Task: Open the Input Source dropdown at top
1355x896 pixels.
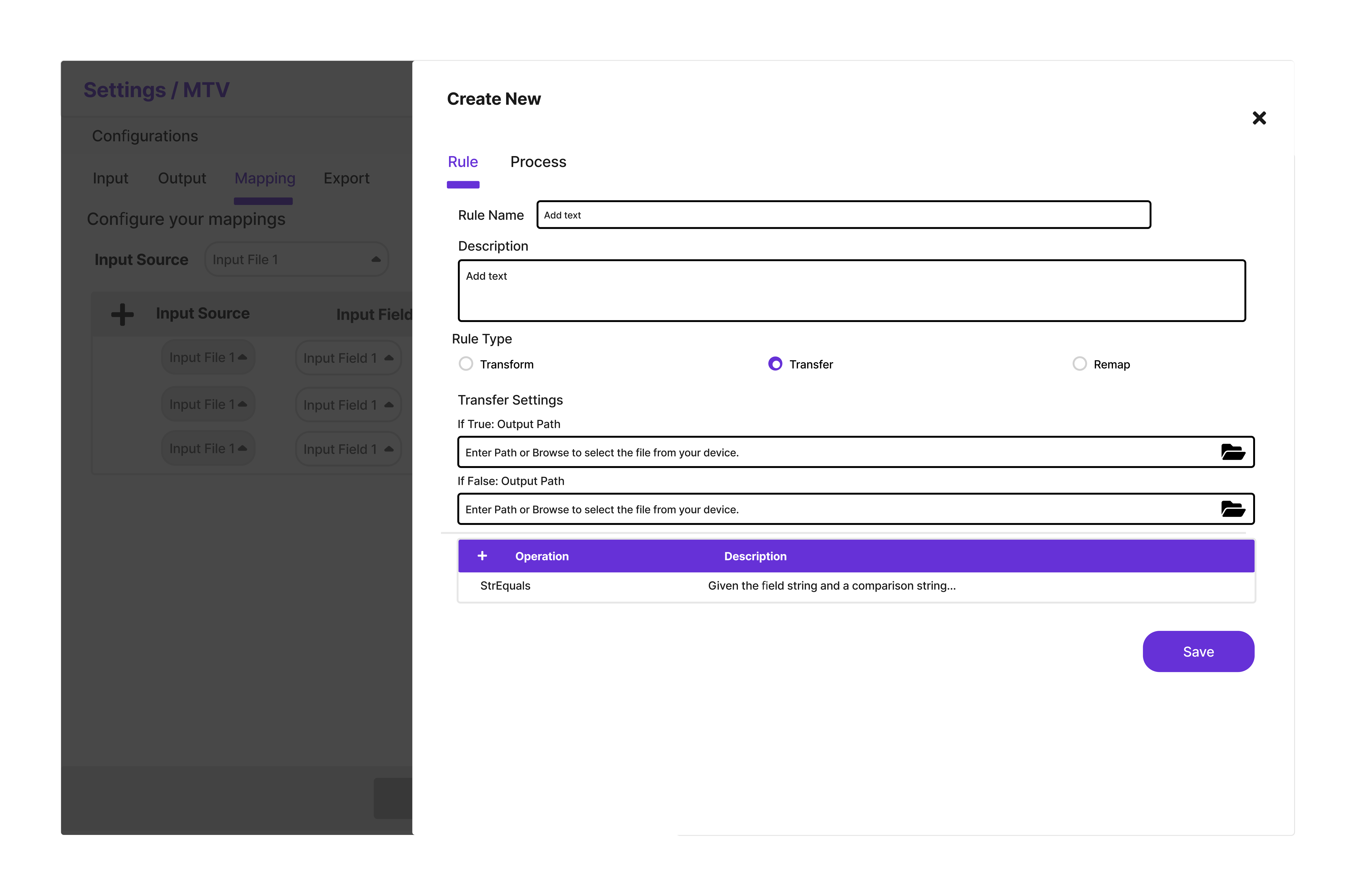Action: click(297, 260)
